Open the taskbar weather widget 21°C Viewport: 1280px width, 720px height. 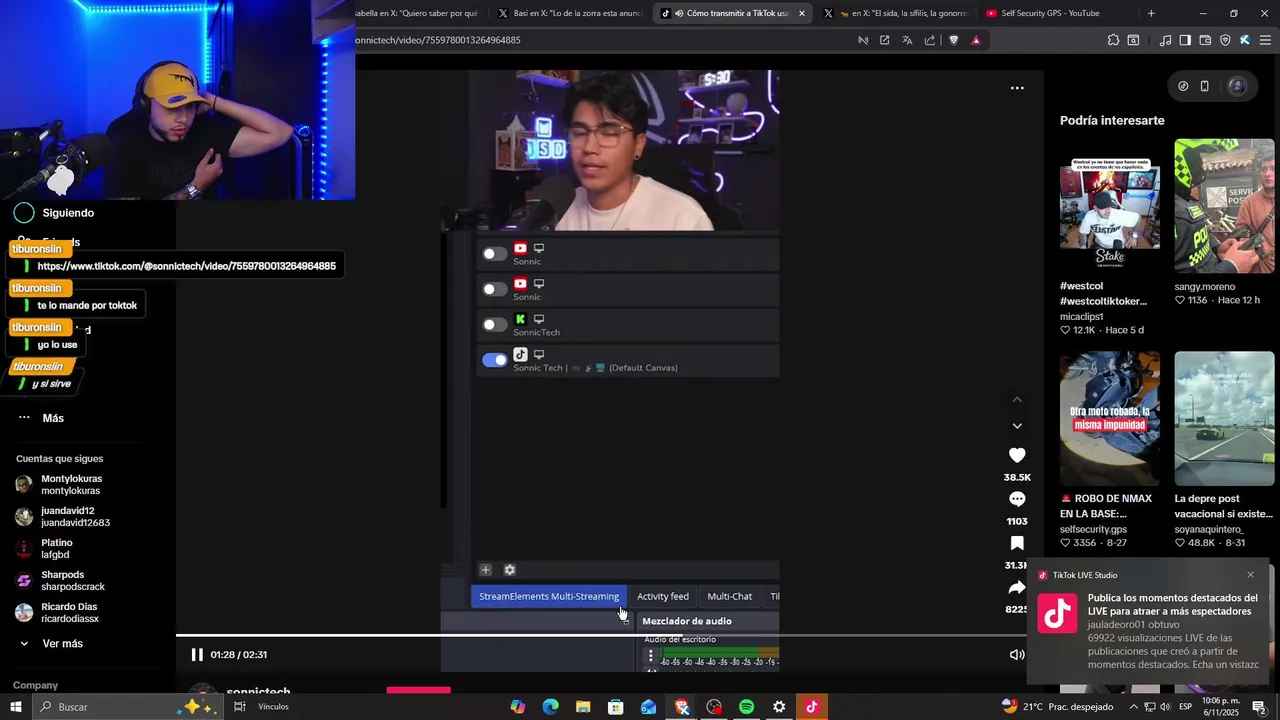[x=1057, y=707]
